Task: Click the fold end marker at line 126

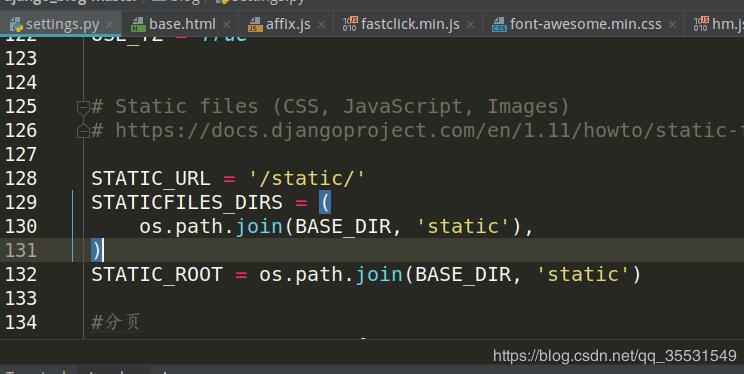Action: point(83,131)
